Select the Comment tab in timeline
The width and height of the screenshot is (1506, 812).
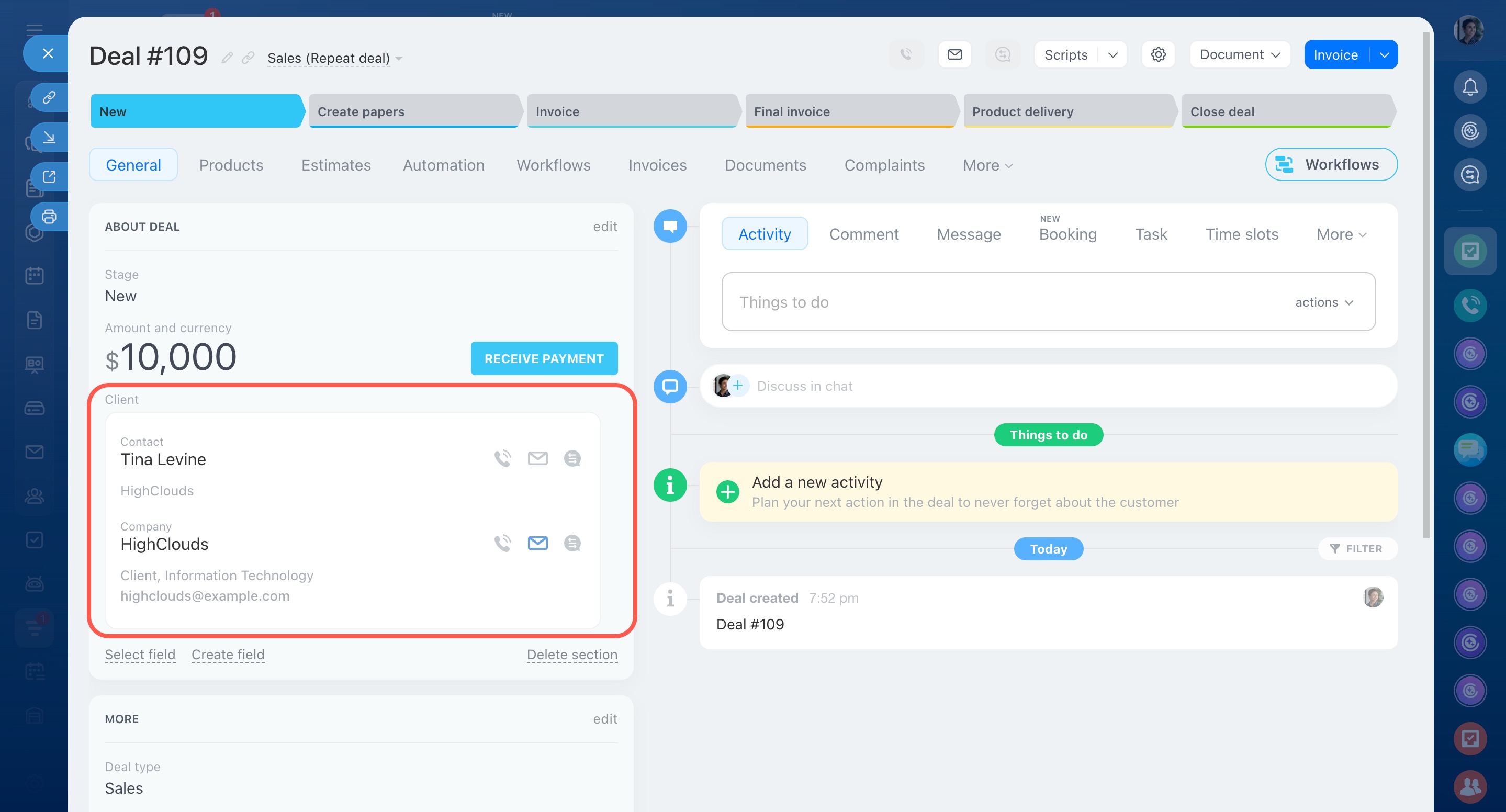coord(863,234)
